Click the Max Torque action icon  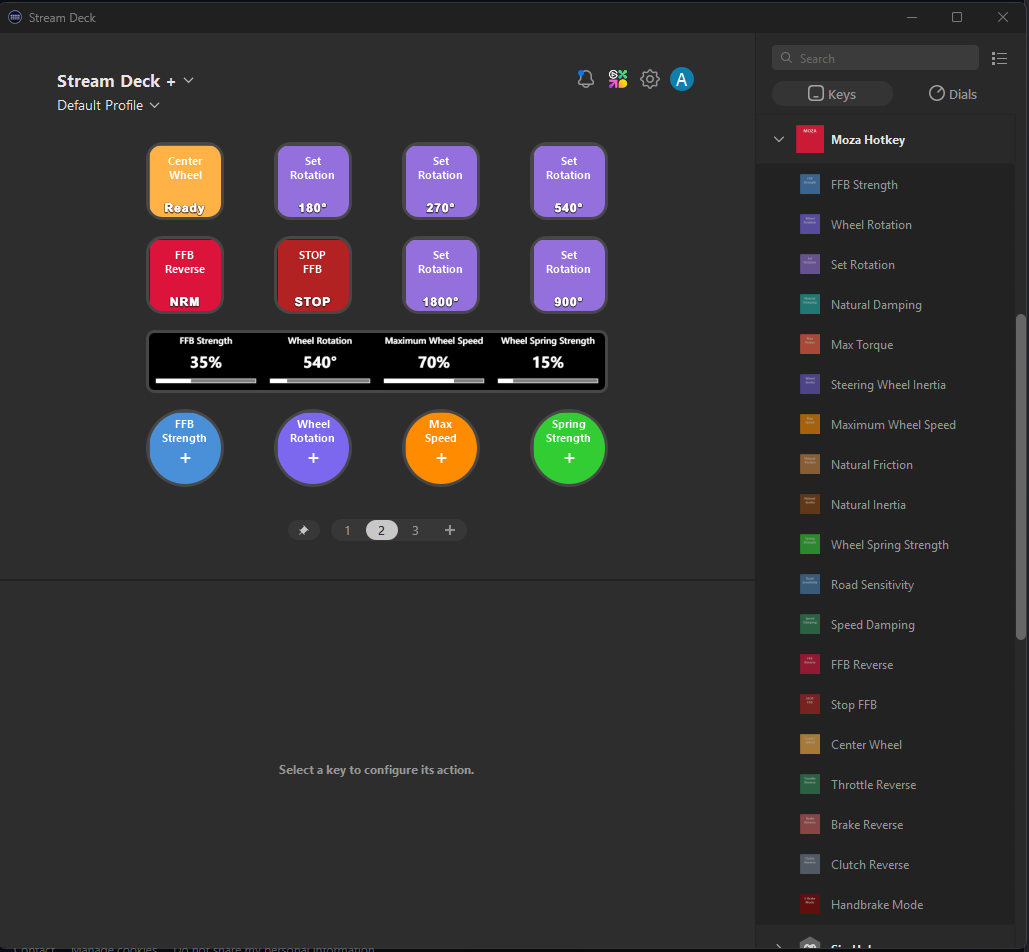[x=810, y=344]
